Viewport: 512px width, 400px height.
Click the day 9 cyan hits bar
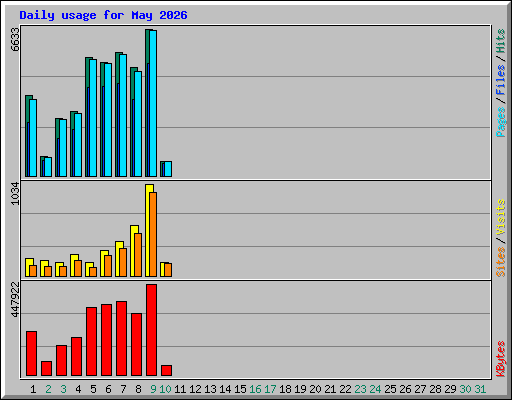pyautogui.click(x=153, y=103)
